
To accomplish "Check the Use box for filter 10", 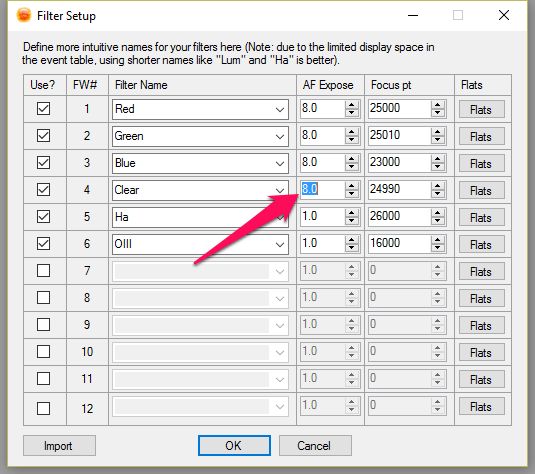I will click(43, 351).
